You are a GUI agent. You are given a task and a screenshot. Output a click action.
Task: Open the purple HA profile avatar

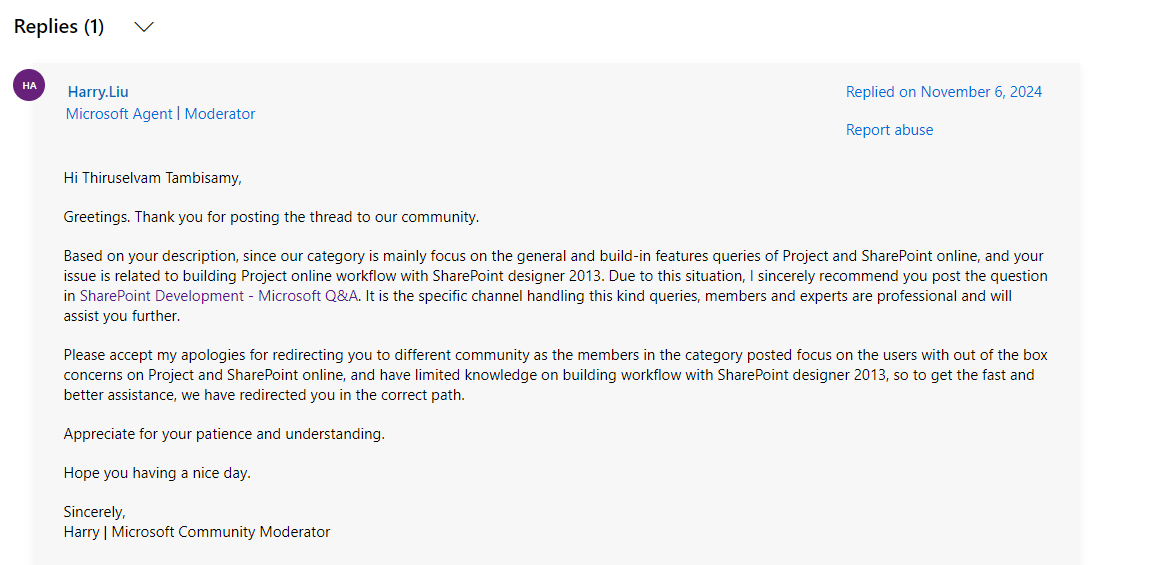pyautogui.click(x=29, y=85)
